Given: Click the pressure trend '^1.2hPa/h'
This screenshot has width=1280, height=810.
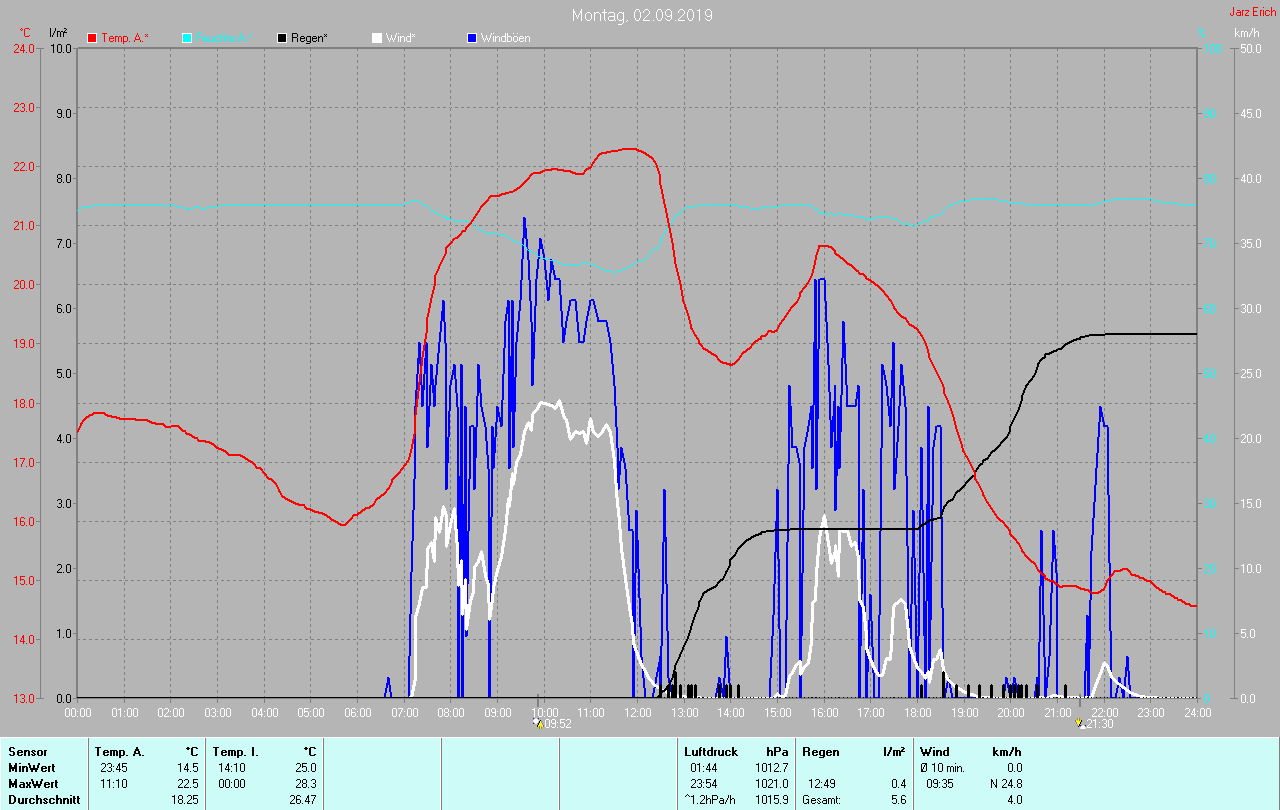Looking at the screenshot, I should [x=711, y=800].
